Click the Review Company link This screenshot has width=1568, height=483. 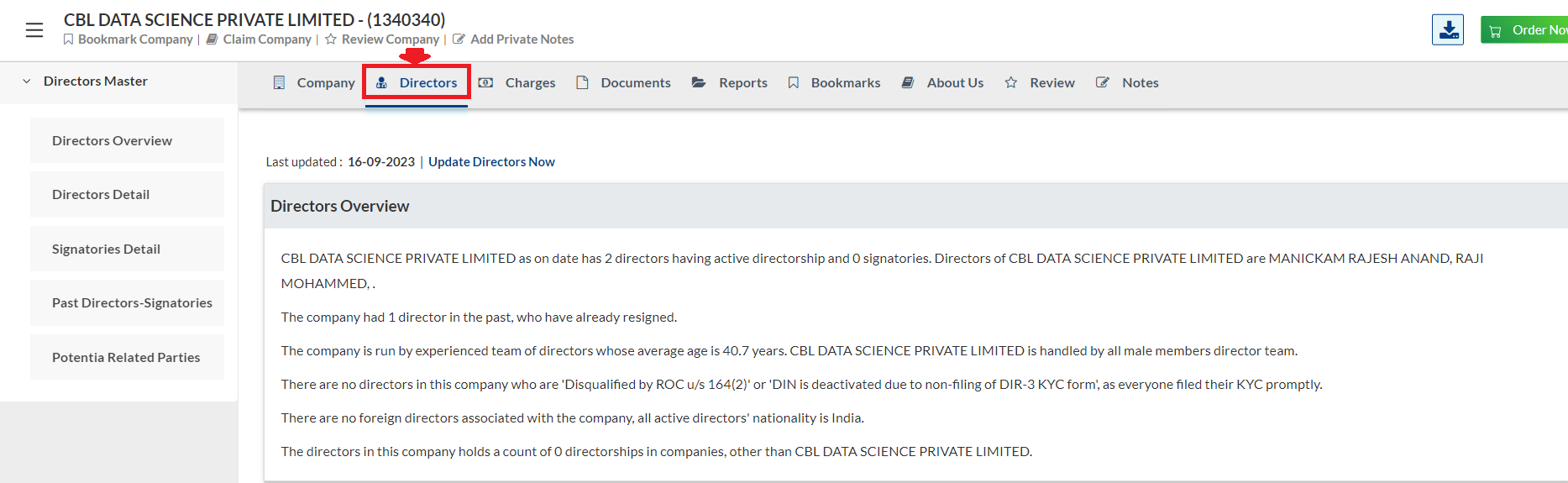pos(391,39)
